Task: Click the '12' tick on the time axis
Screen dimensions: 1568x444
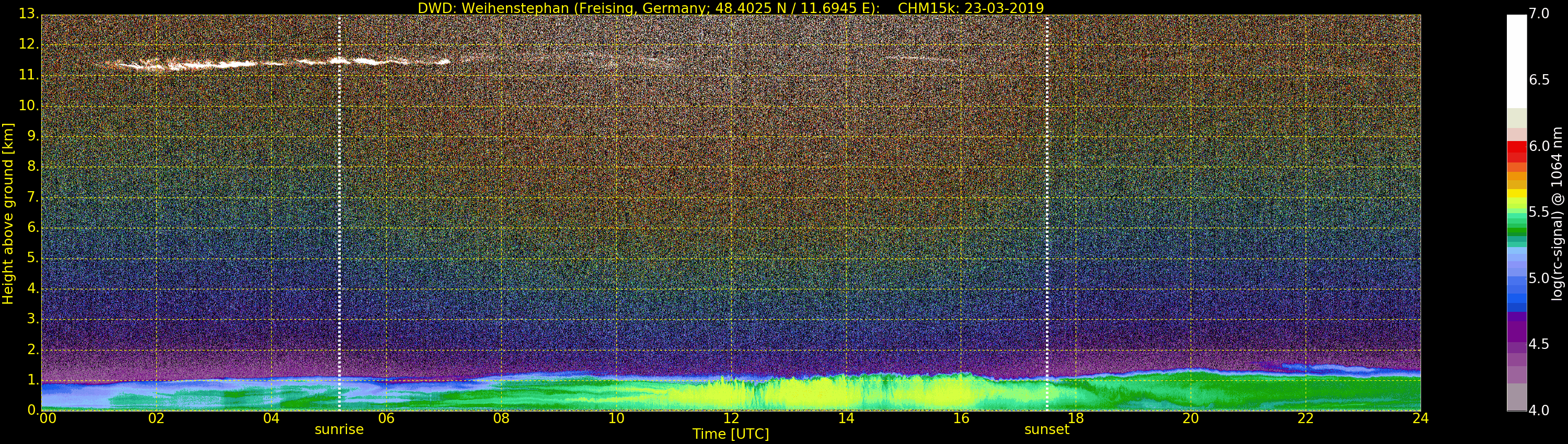Action: [x=731, y=418]
